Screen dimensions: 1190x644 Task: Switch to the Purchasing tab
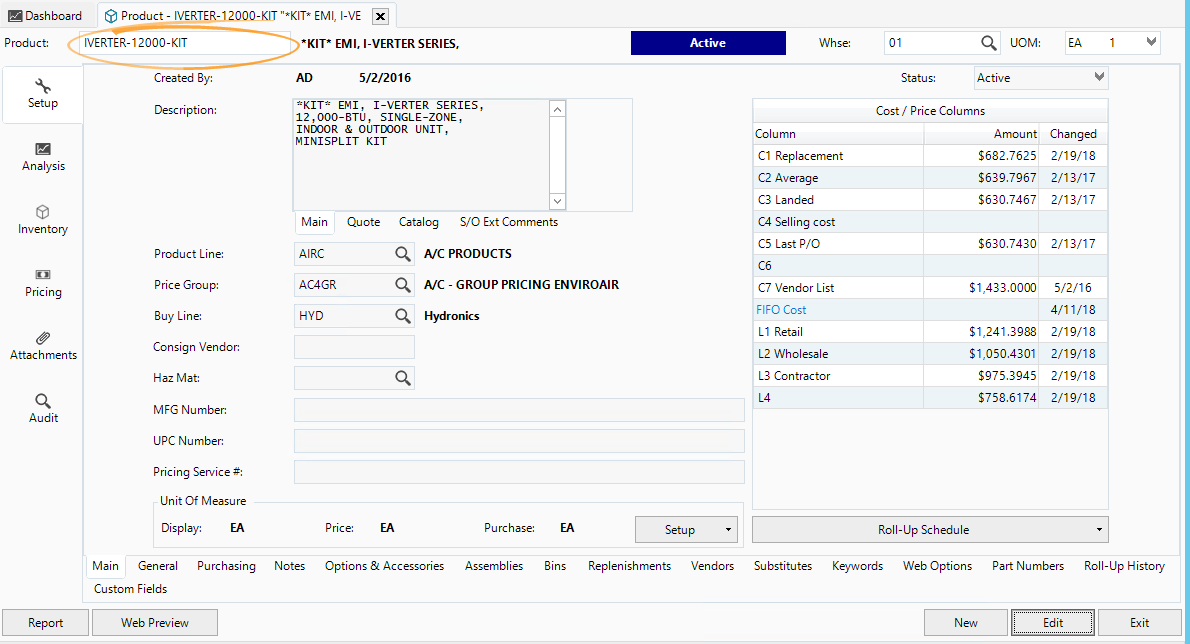click(x=226, y=566)
